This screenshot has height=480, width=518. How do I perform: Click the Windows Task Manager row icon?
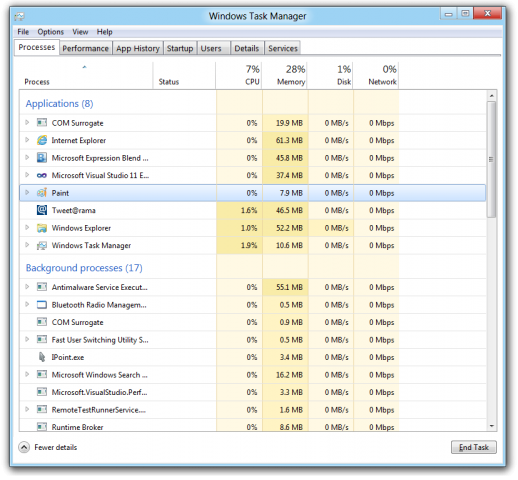[x=42, y=245]
